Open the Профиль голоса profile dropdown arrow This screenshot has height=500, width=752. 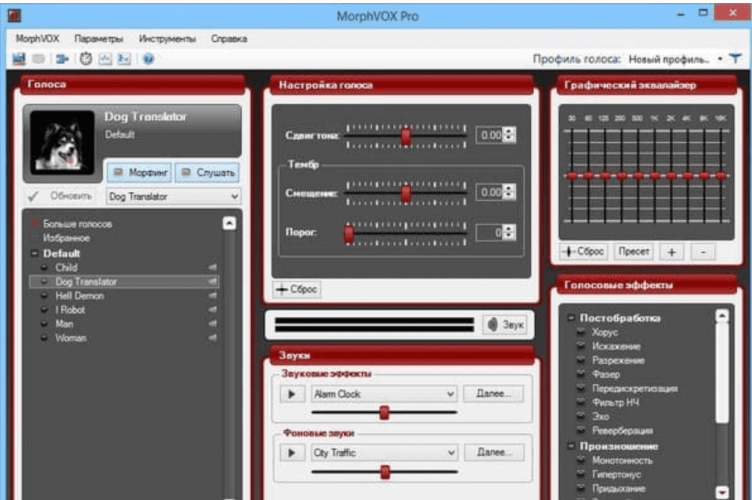[720, 59]
